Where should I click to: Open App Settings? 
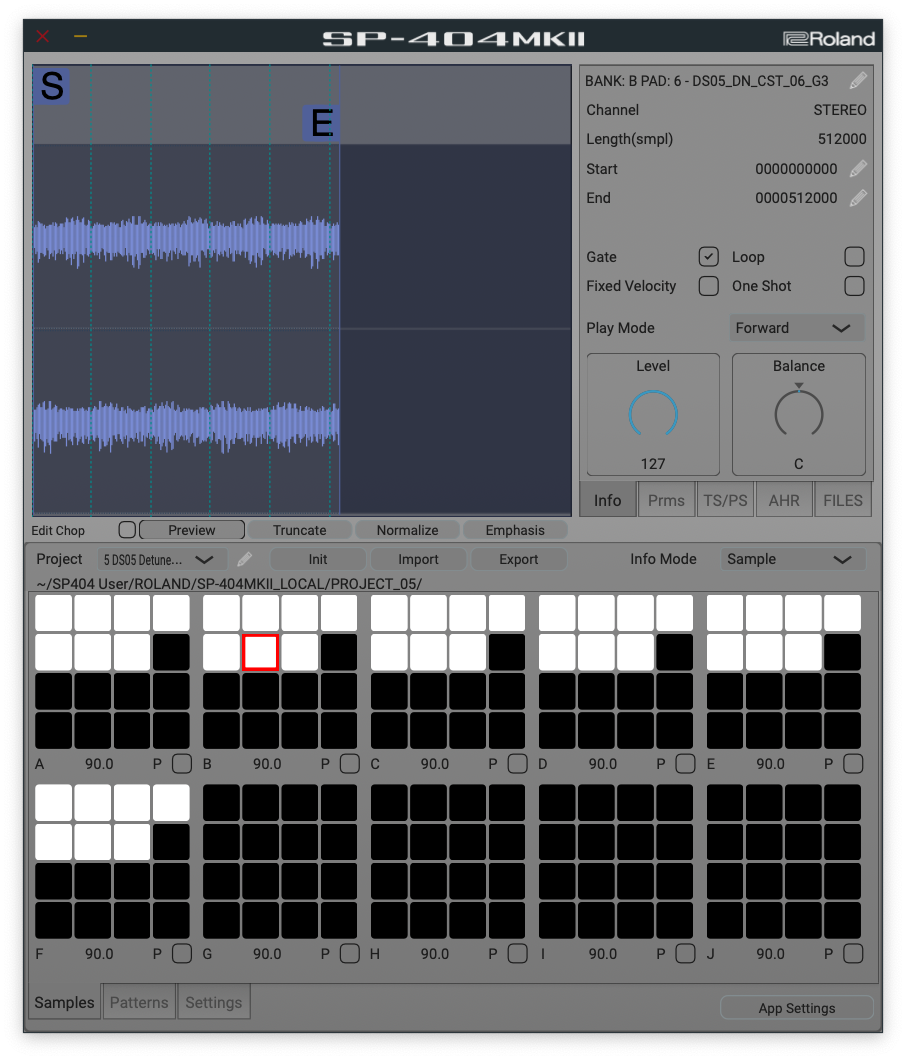[796, 1008]
